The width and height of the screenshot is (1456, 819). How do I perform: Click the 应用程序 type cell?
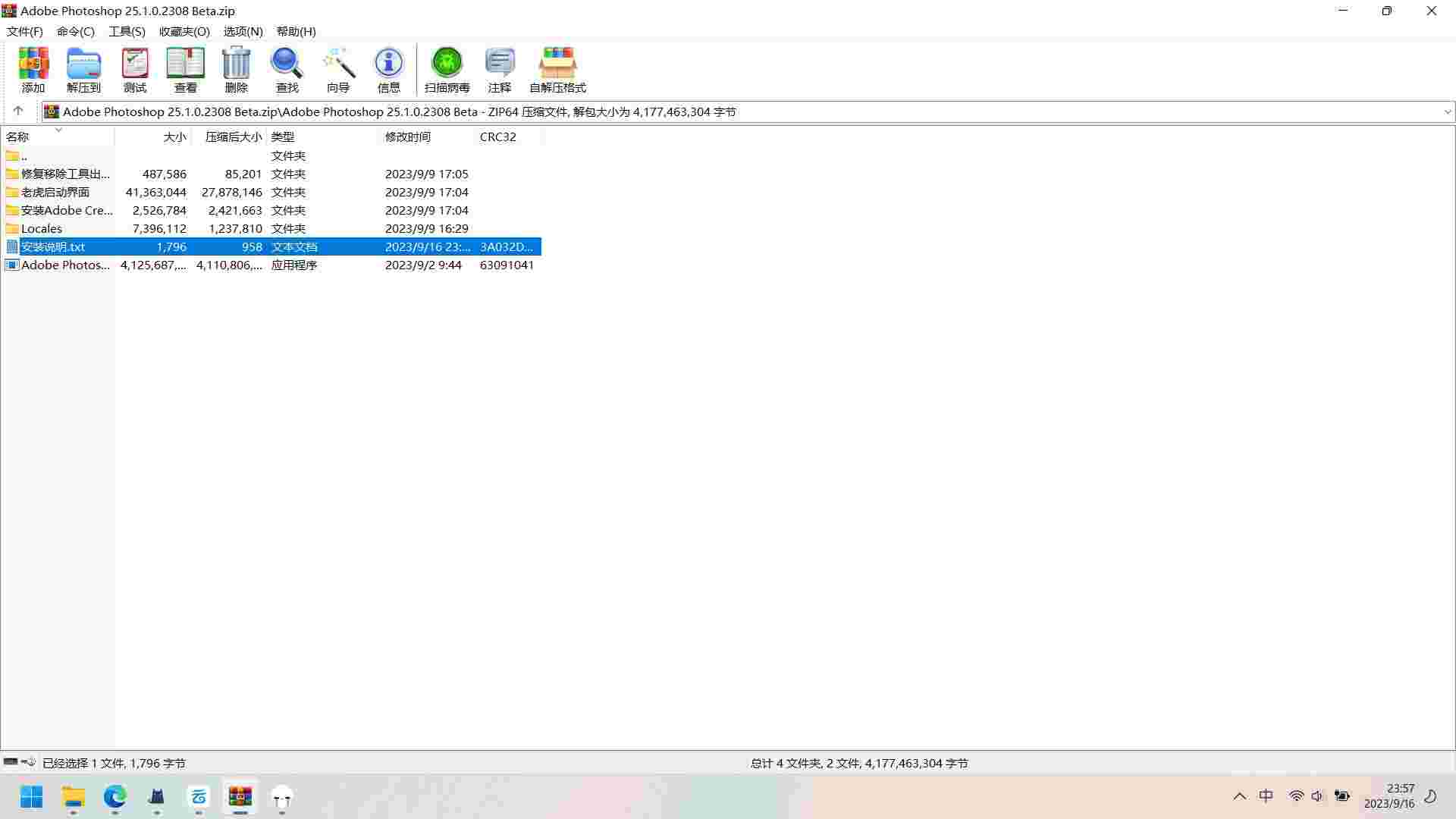point(294,265)
